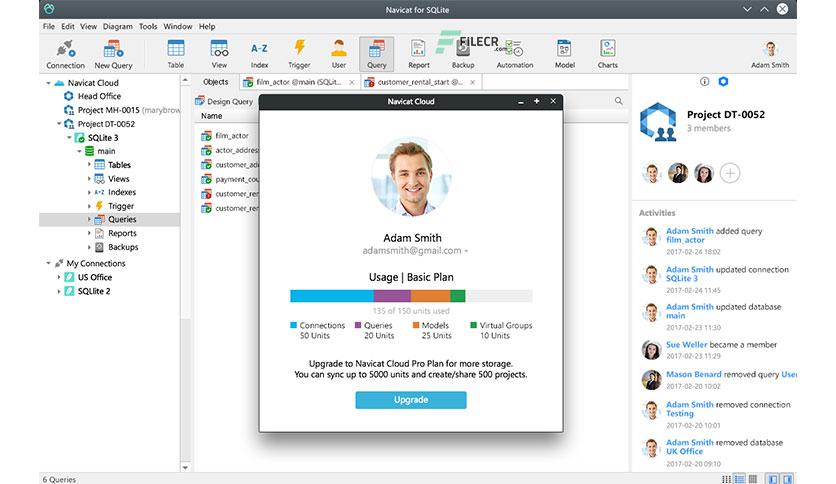Switch to the film_actor @main tab
Image resolution: width=836 pixels, height=484 pixels.
pyautogui.click(x=299, y=82)
